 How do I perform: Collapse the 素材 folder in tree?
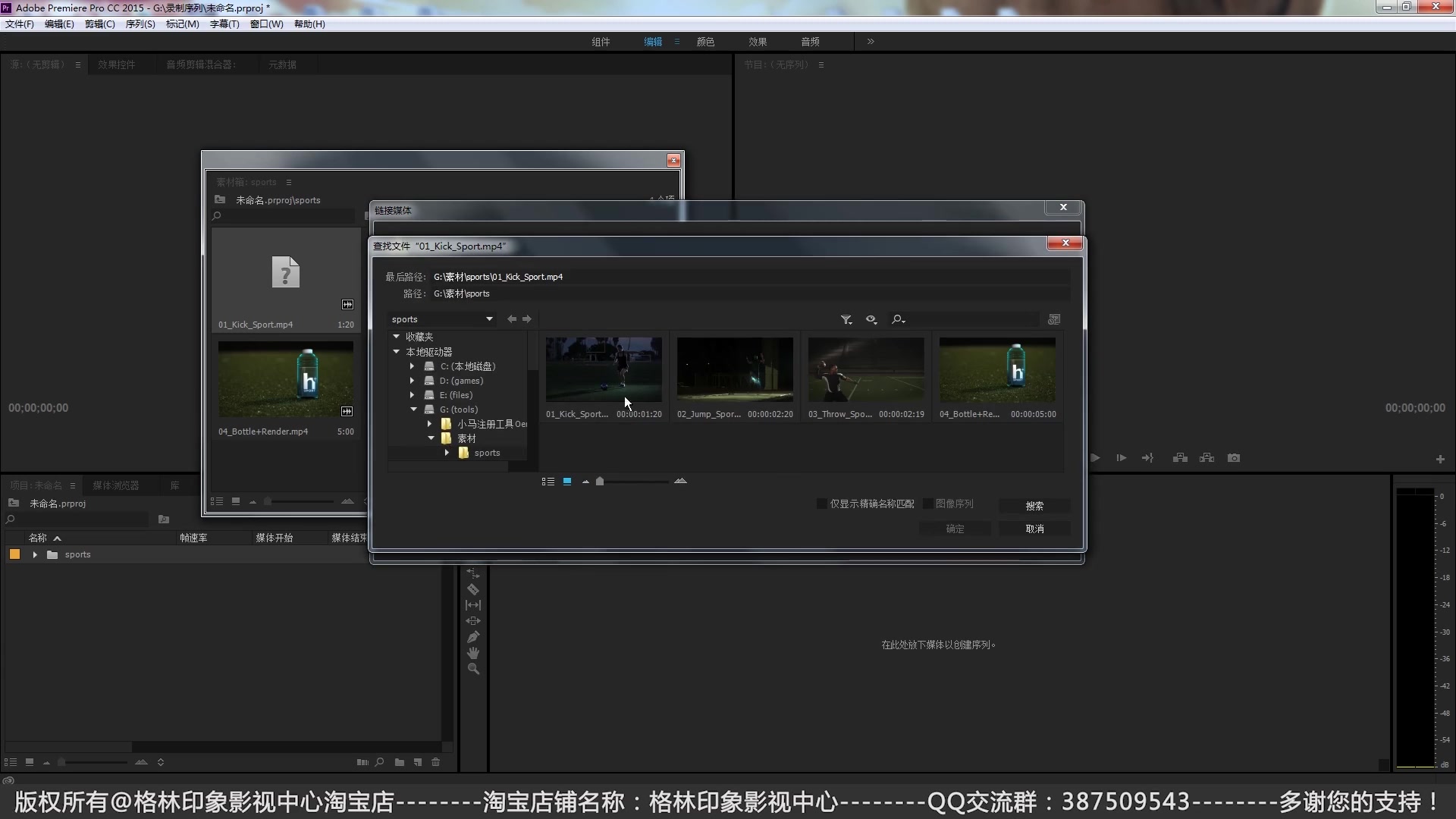pyautogui.click(x=431, y=438)
